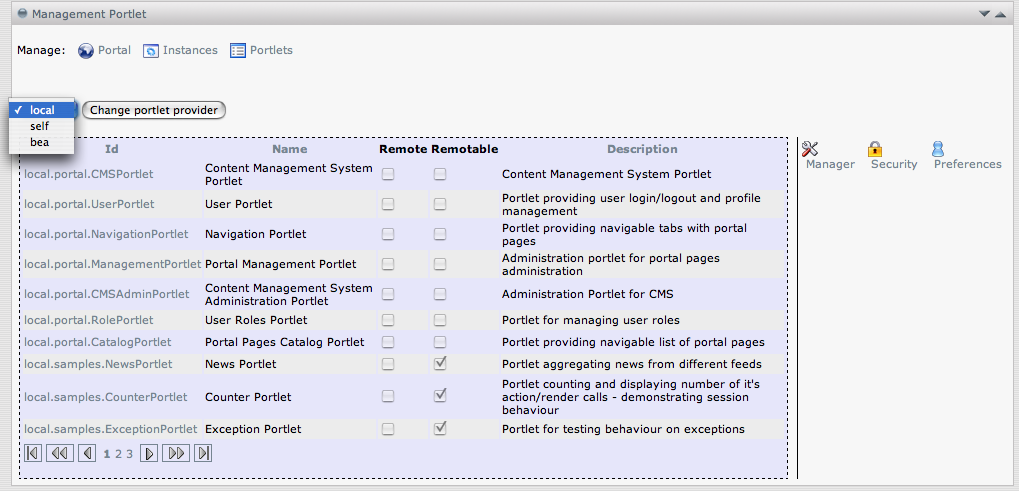Open the Instances management tab
1019x491 pixels.
point(180,50)
